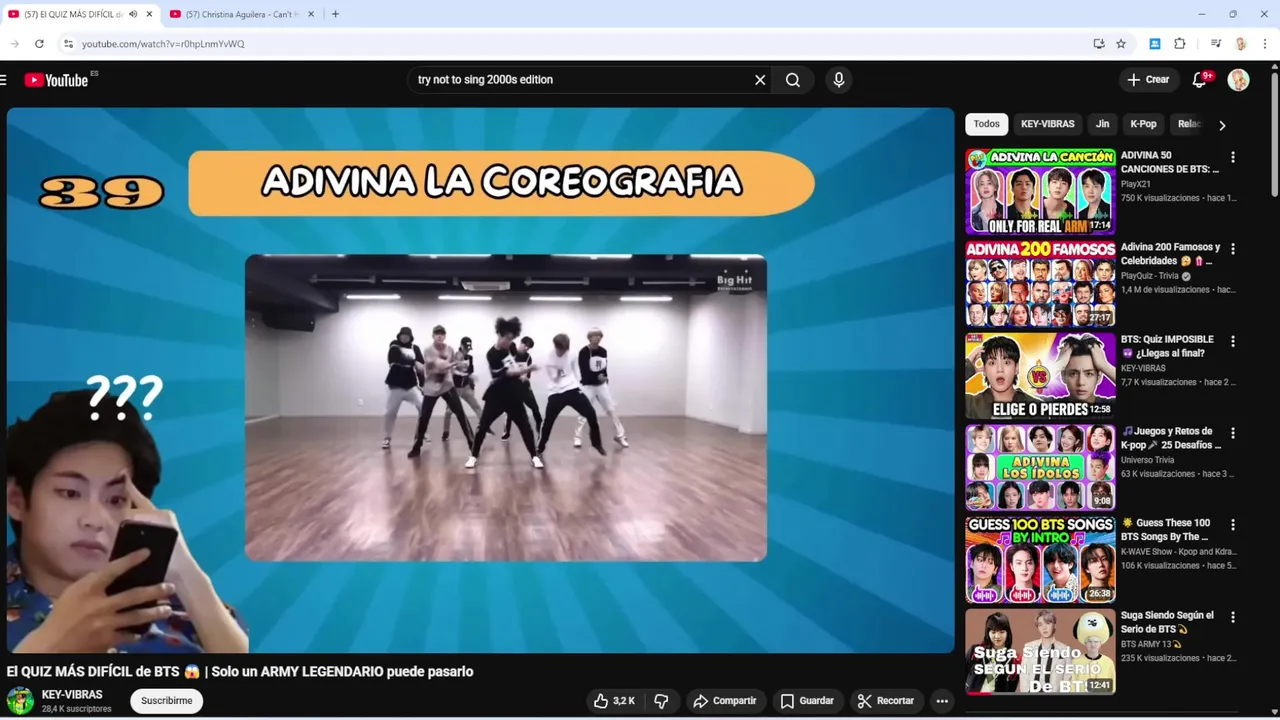1280x720 pixels.
Task: Select the Jin filter chip
Action: tap(1102, 124)
